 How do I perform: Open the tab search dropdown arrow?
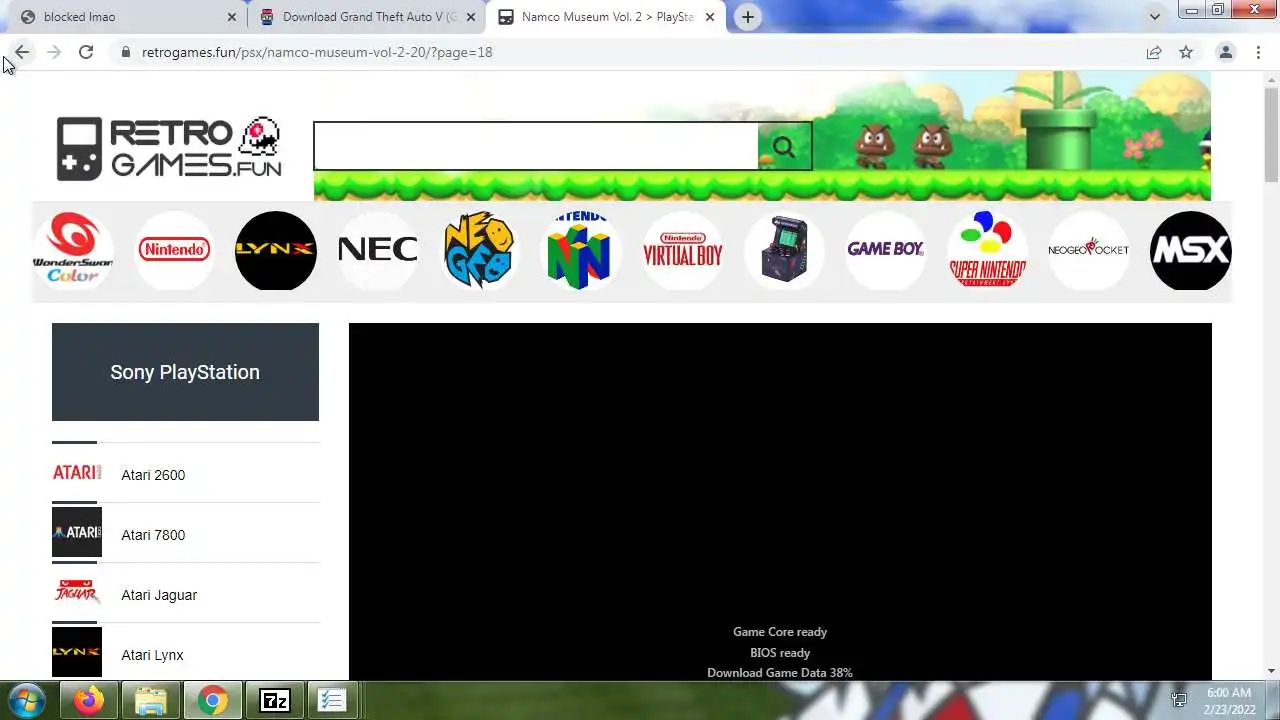1155,17
